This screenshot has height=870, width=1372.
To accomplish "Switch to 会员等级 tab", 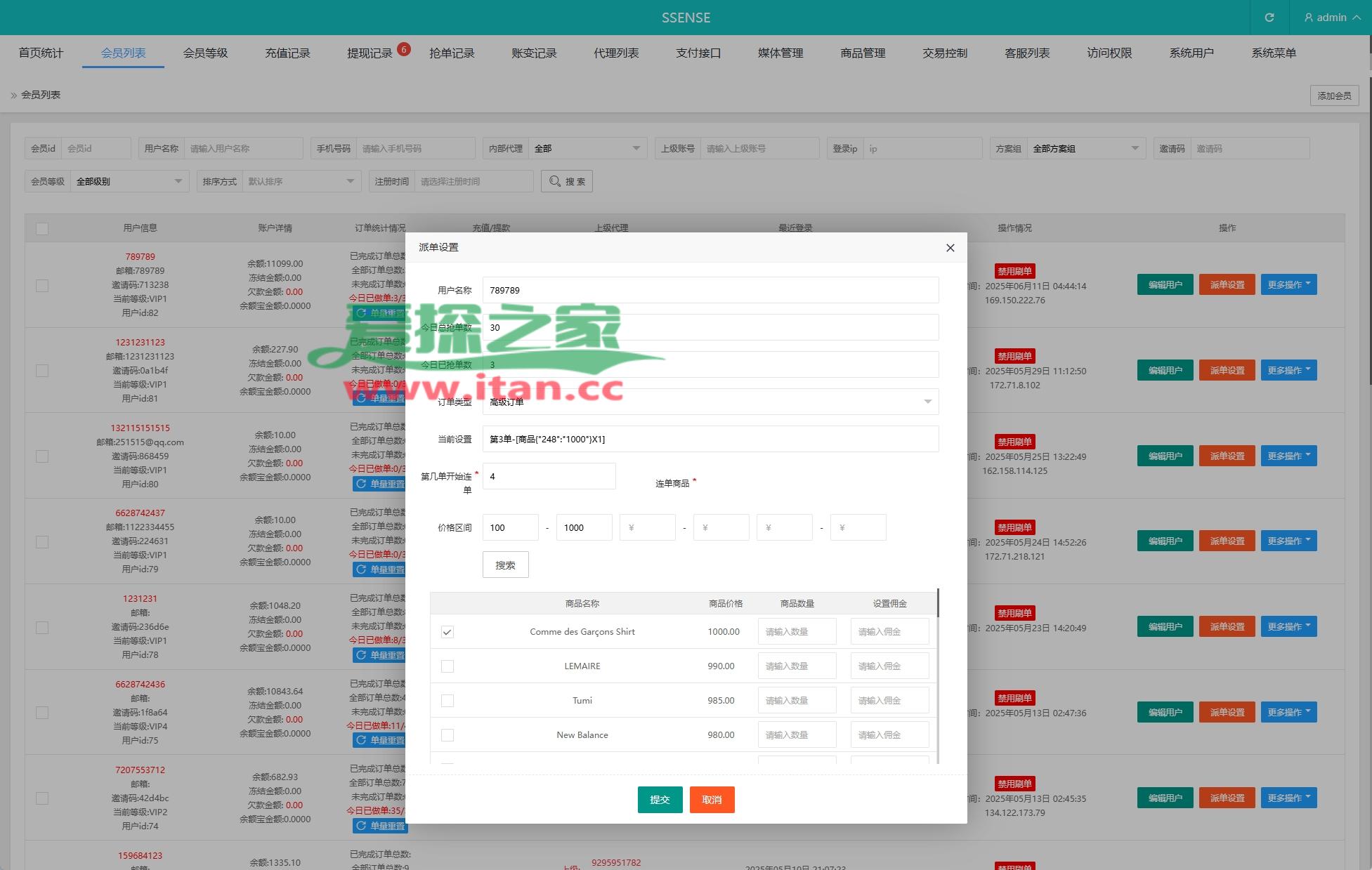I will (x=205, y=53).
